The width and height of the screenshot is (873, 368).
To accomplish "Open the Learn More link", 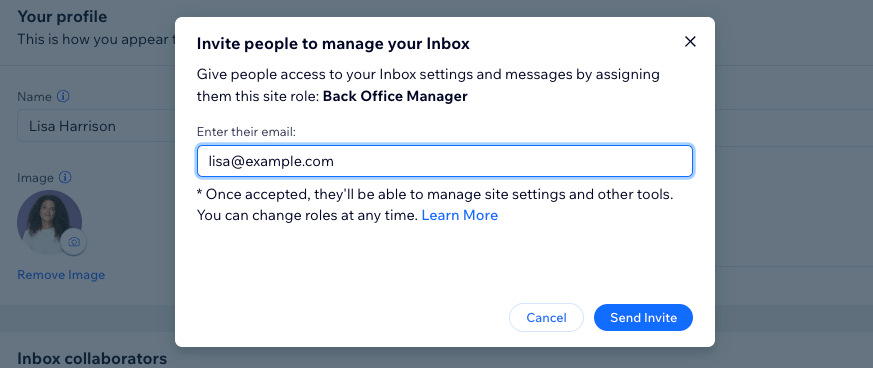I will tap(459, 215).
